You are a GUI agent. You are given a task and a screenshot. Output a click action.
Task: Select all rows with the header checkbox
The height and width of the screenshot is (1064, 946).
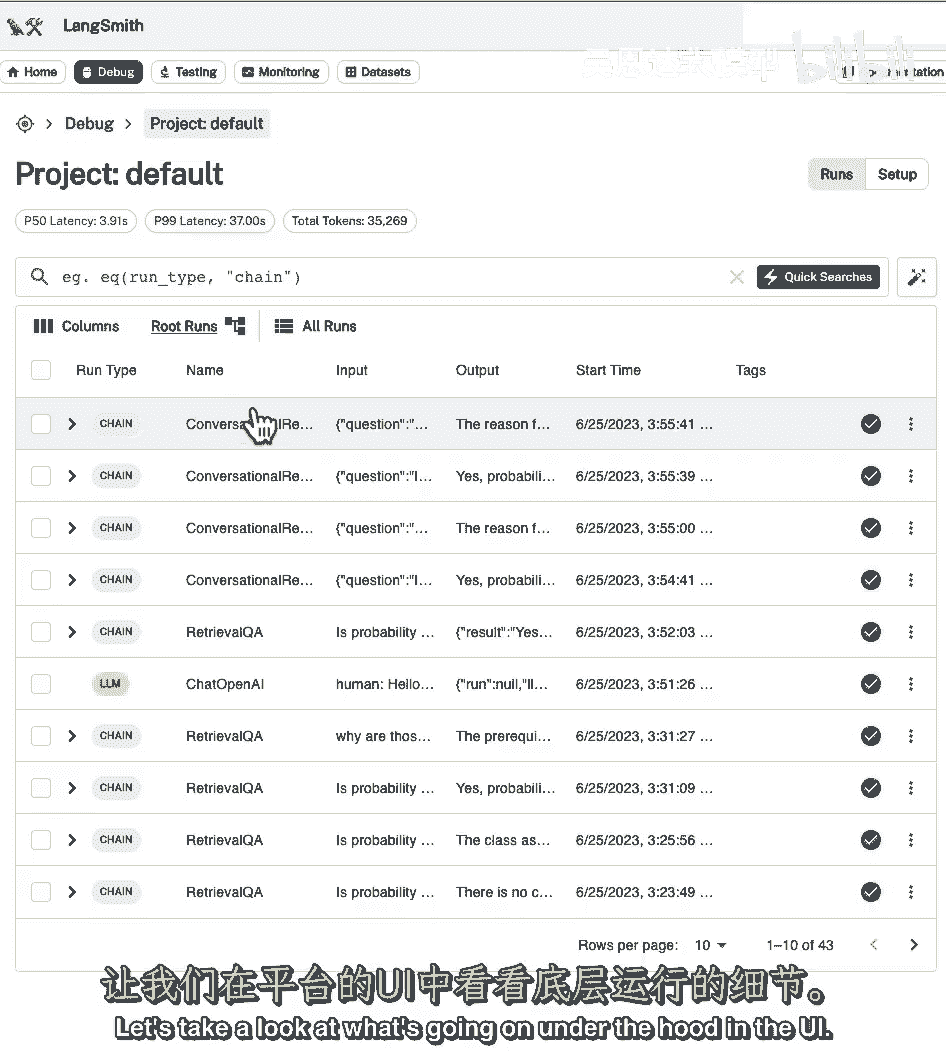[x=41, y=370]
